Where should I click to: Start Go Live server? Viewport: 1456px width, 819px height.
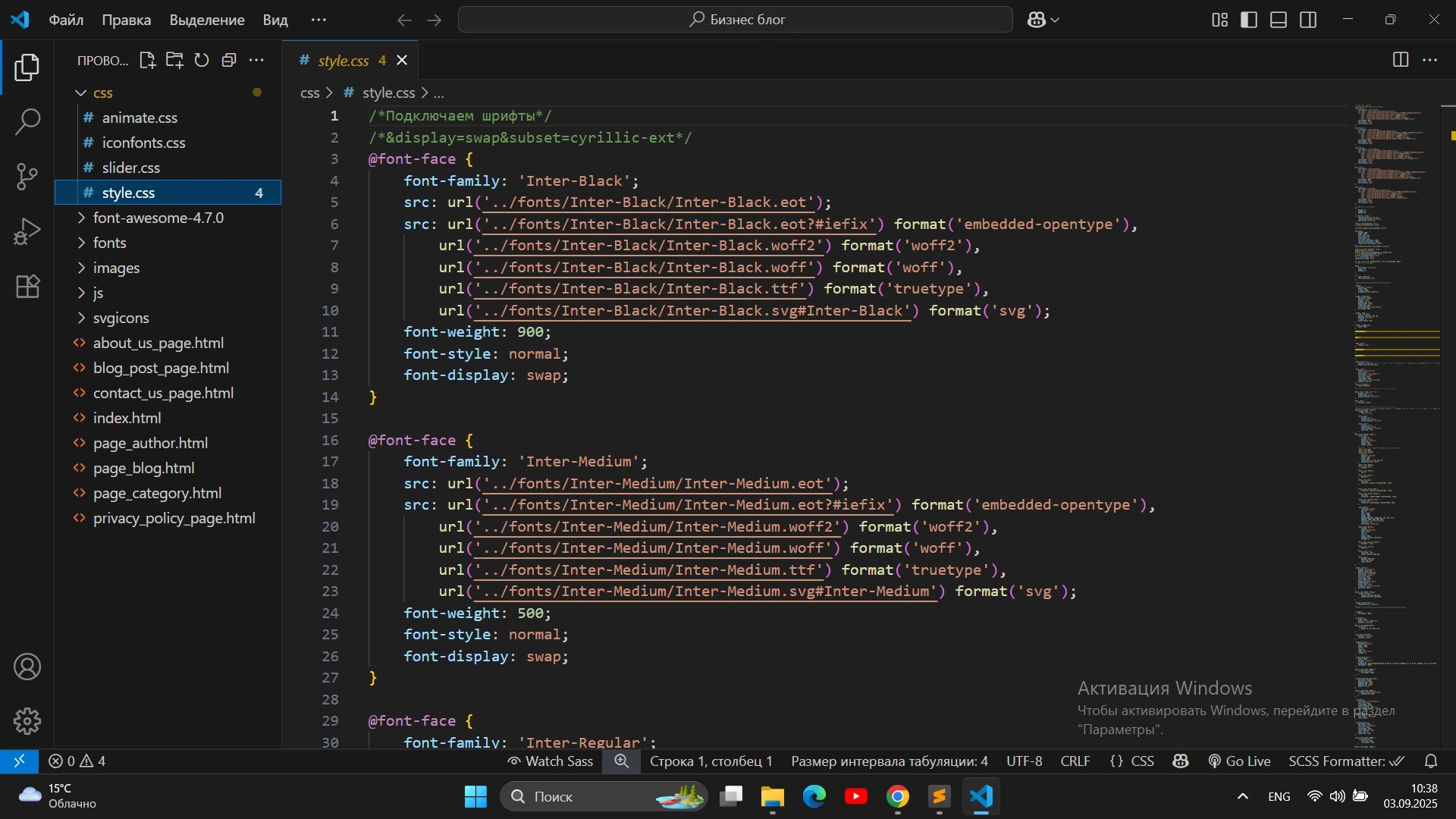(1239, 761)
